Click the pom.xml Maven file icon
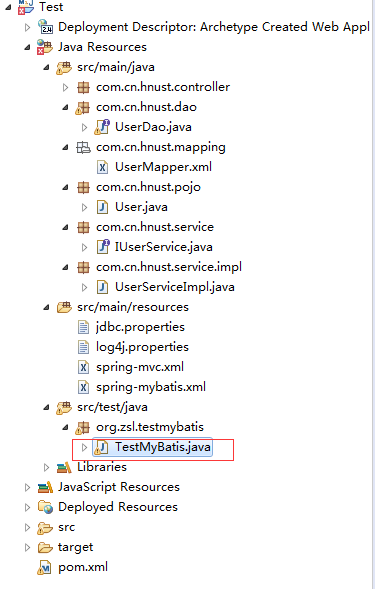 tap(44, 568)
